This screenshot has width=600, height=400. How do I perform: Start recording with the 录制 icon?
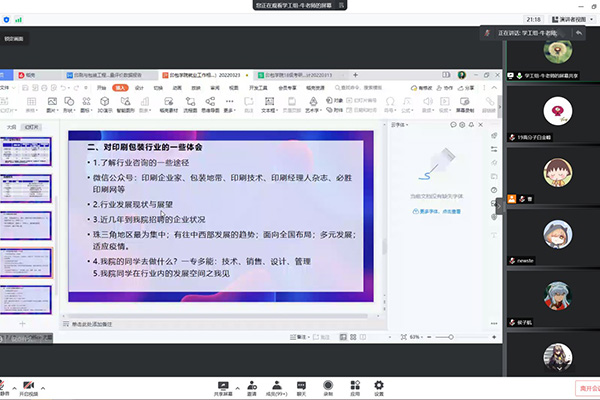click(327, 384)
